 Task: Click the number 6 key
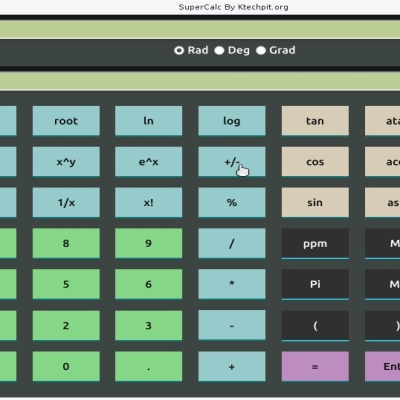point(149,284)
